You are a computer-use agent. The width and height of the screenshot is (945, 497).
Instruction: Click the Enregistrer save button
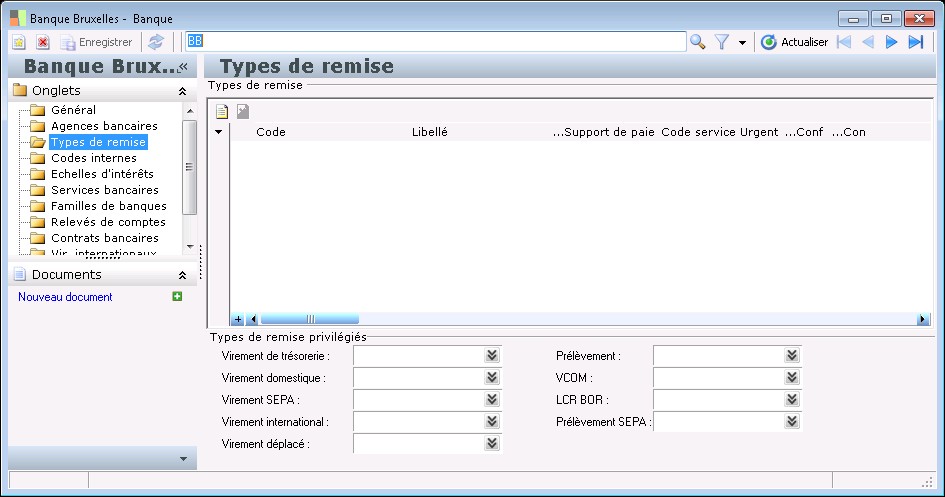click(97, 42)
